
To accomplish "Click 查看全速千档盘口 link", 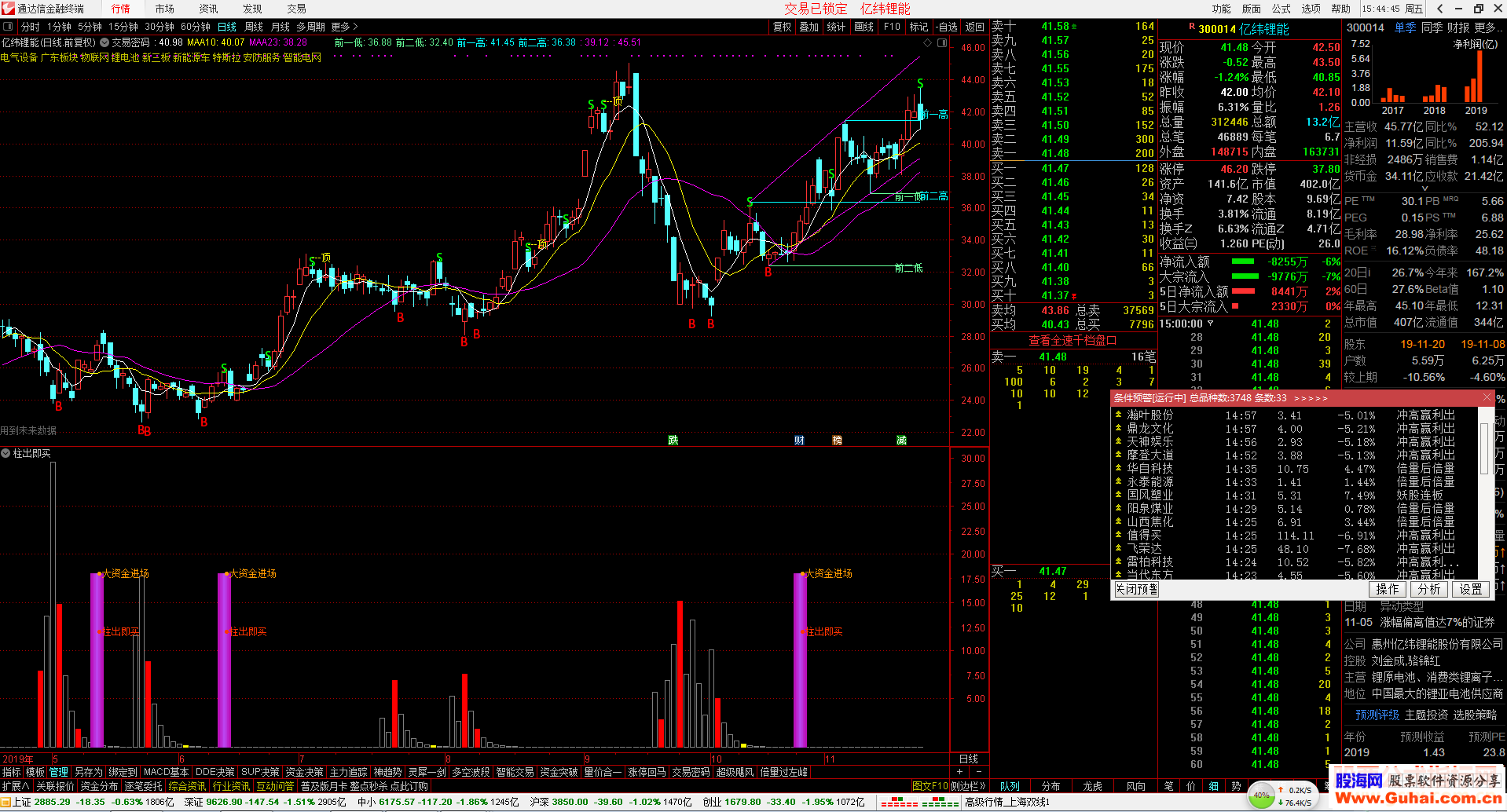I will 1072,340.
